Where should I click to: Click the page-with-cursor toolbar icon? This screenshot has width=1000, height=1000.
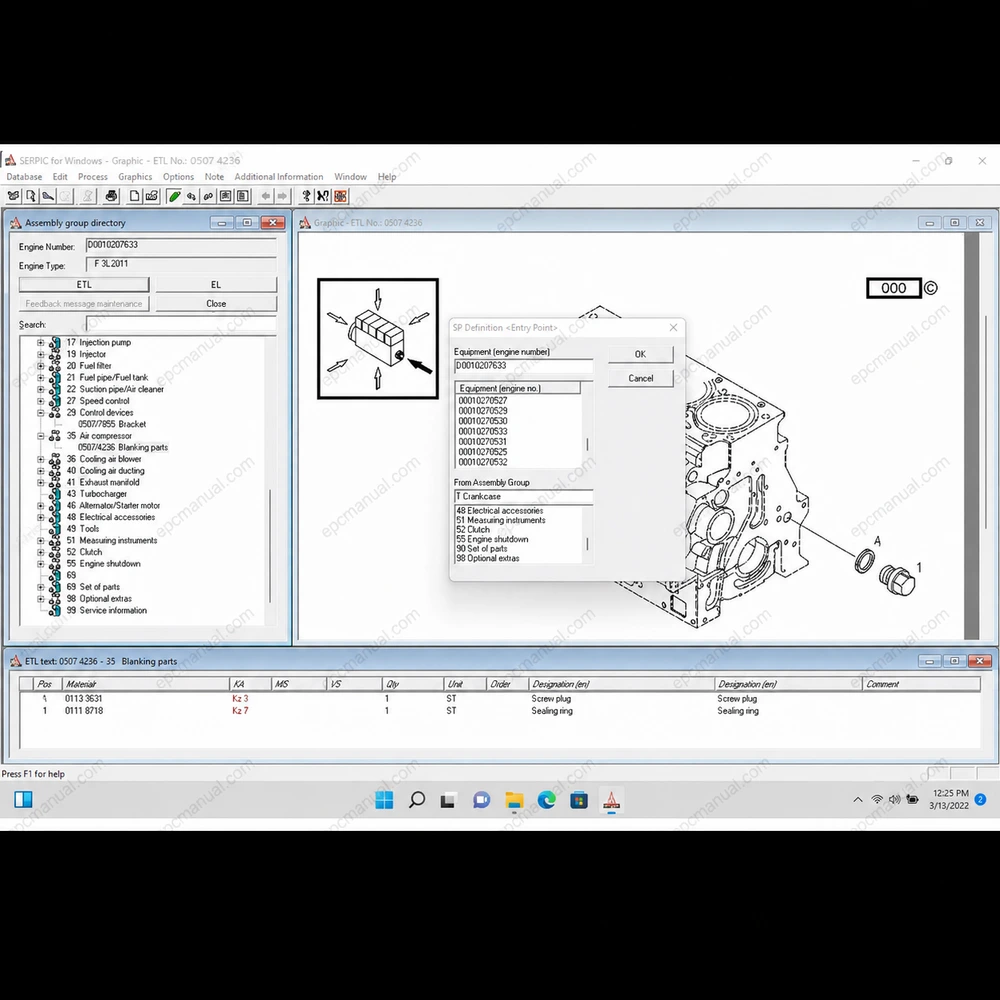click(31, 196)
